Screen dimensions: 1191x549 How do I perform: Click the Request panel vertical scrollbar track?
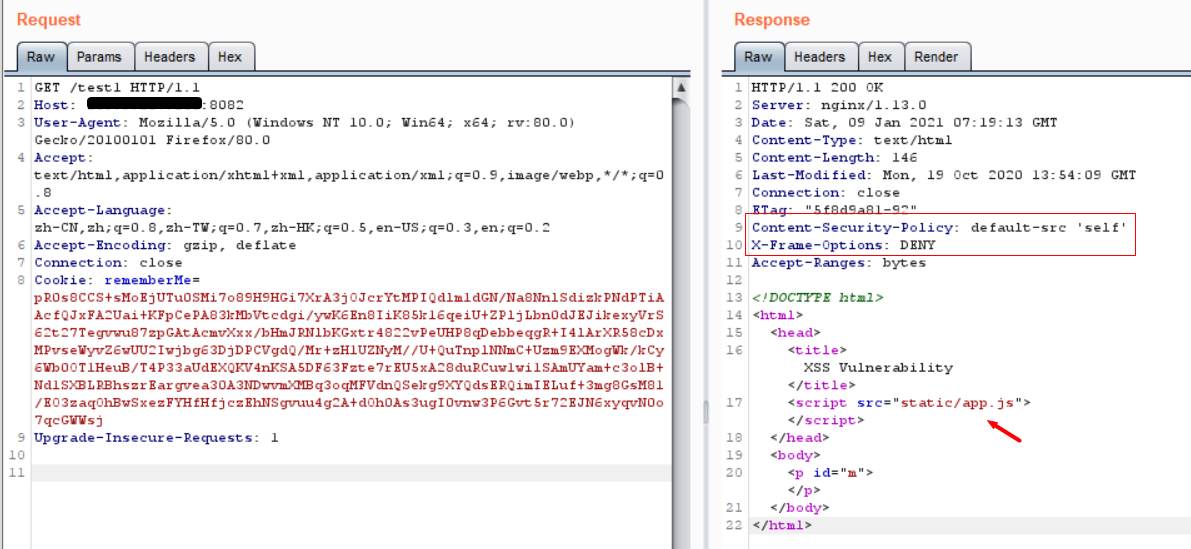[x=680, y=300]
